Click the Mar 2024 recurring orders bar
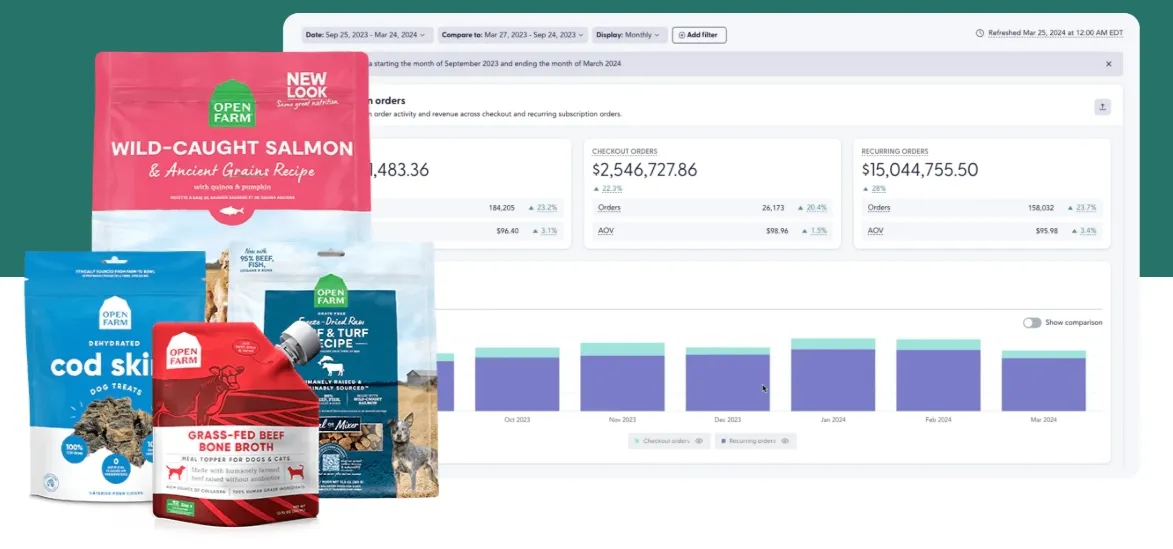This screenshot has width=1173, height=549. pyautogui.click(x=1044, y=384)
